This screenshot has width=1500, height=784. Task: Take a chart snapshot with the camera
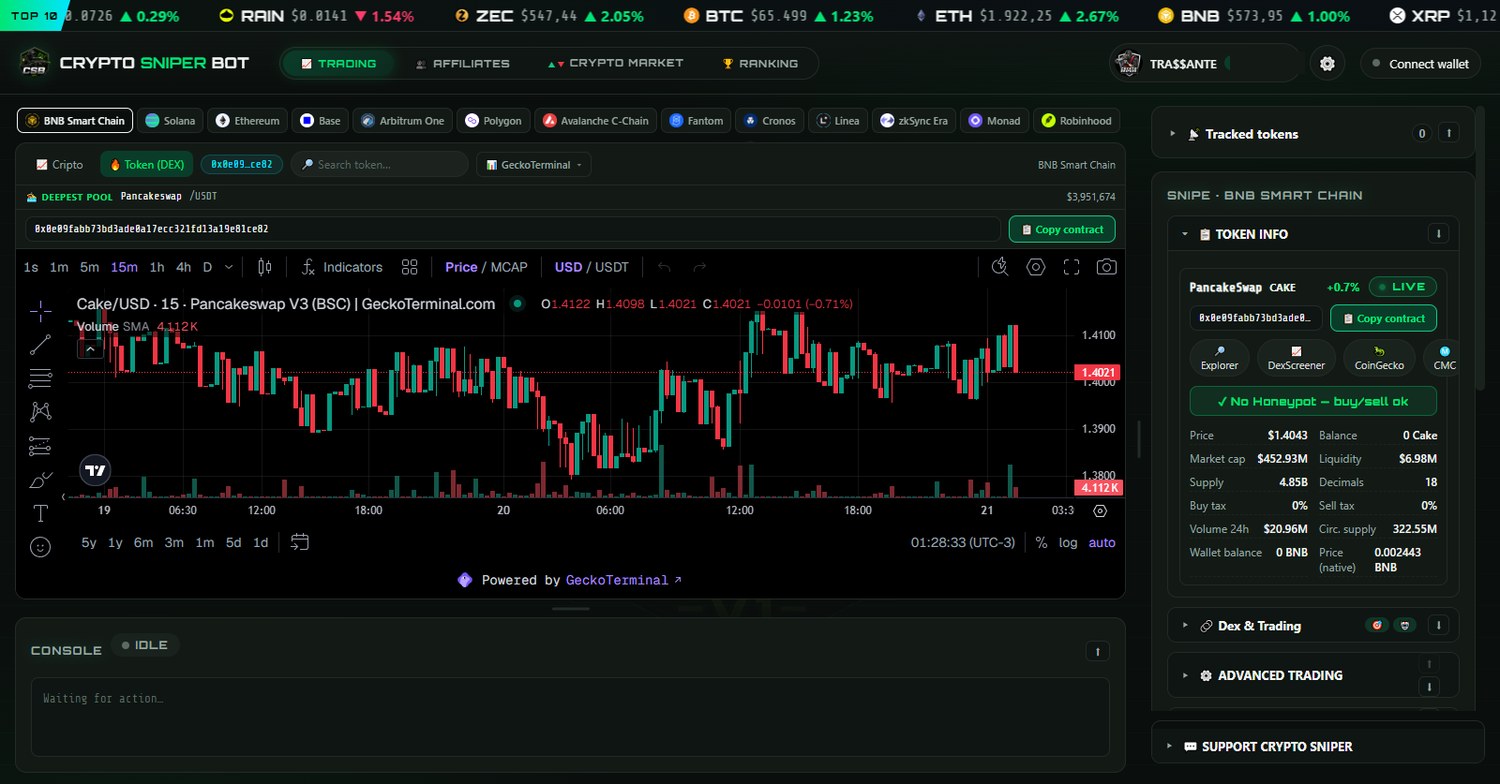click(x=1106, y=267)
